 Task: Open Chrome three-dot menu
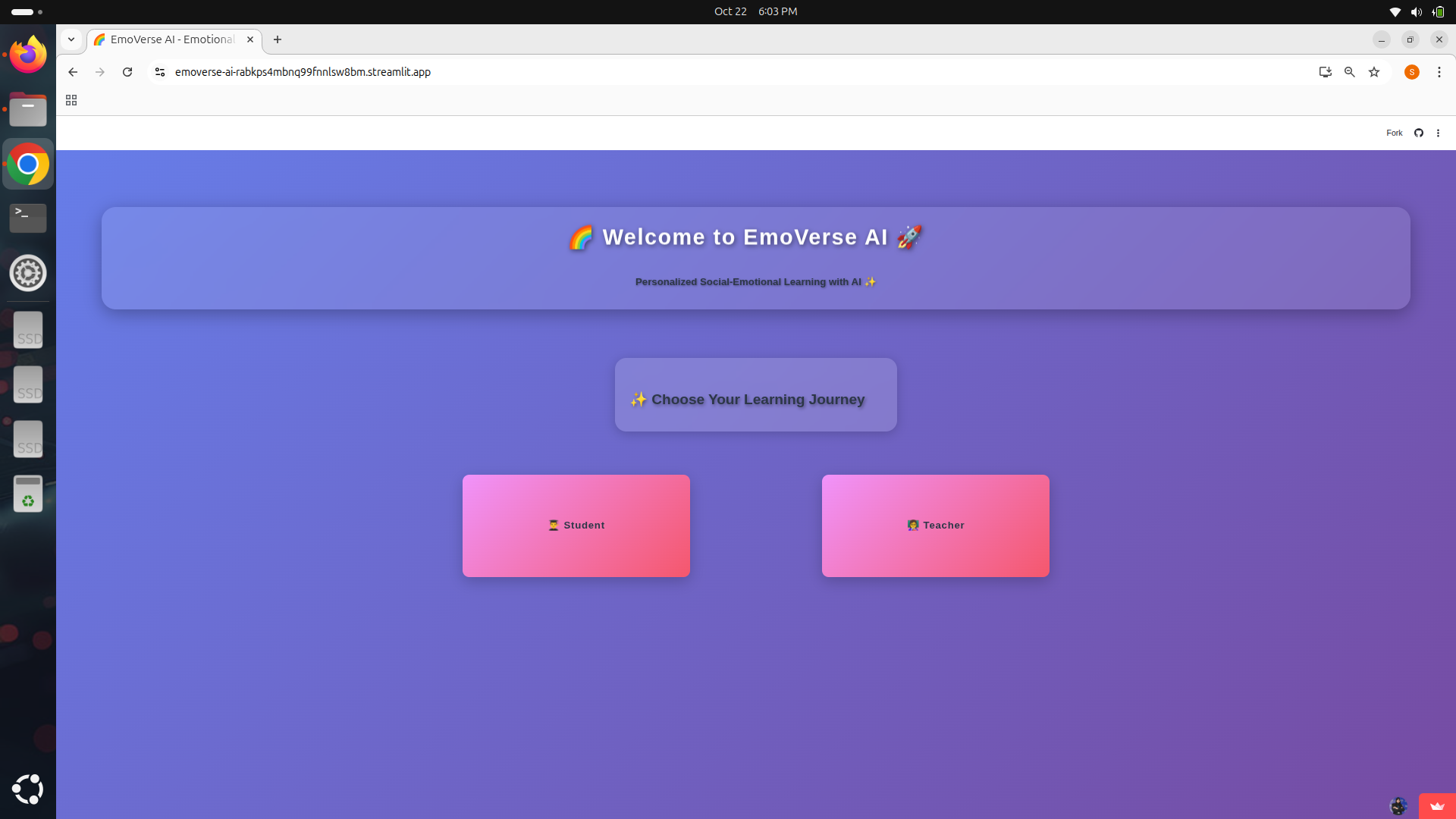pos(1439,72)
